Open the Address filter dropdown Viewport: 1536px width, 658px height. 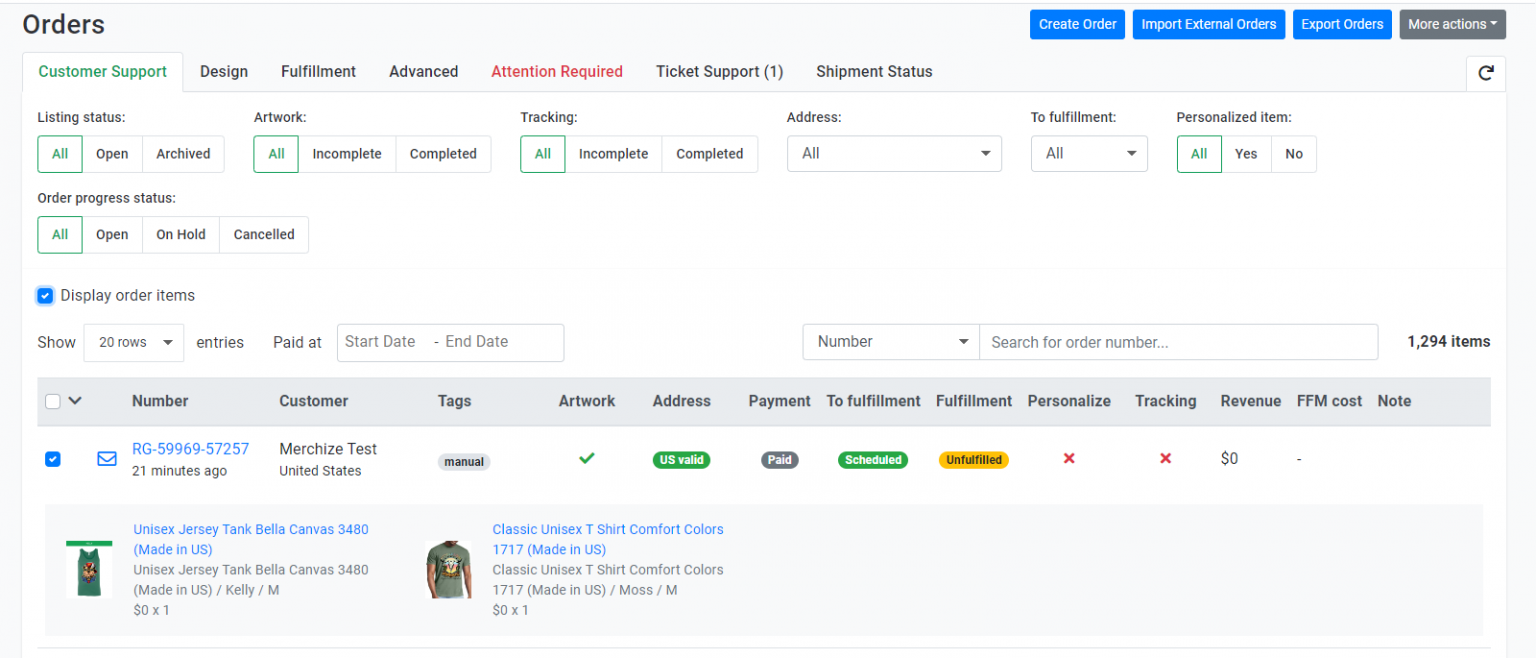(894, 154)
